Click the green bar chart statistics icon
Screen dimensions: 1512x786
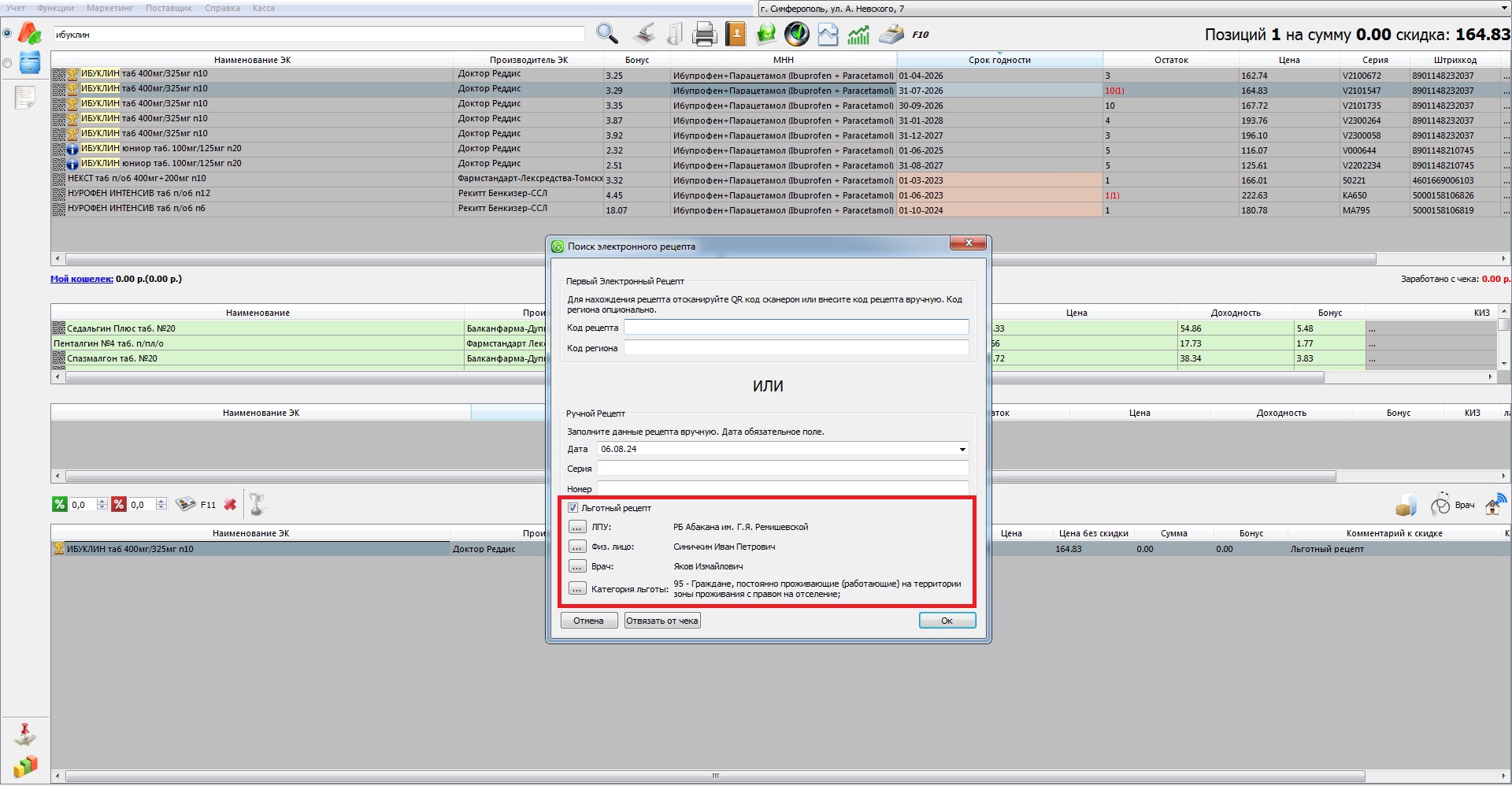pyautogui.click(x=858, y=34)
